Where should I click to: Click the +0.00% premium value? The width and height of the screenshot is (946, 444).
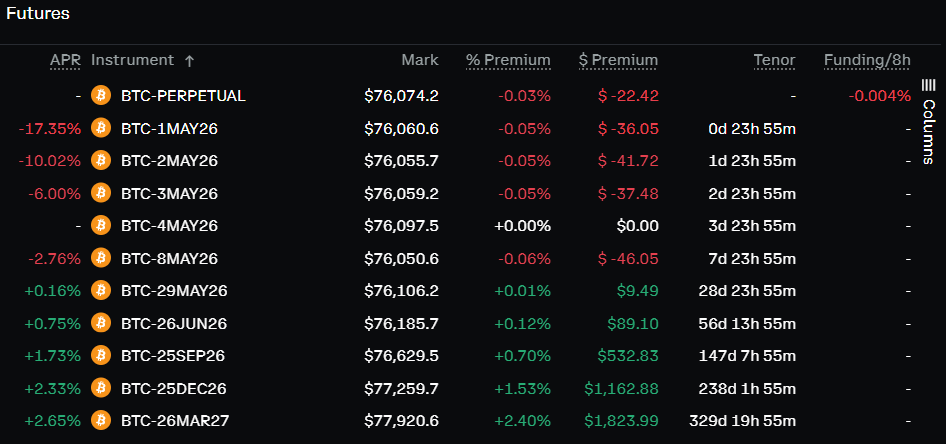click(x=522, y=226)
